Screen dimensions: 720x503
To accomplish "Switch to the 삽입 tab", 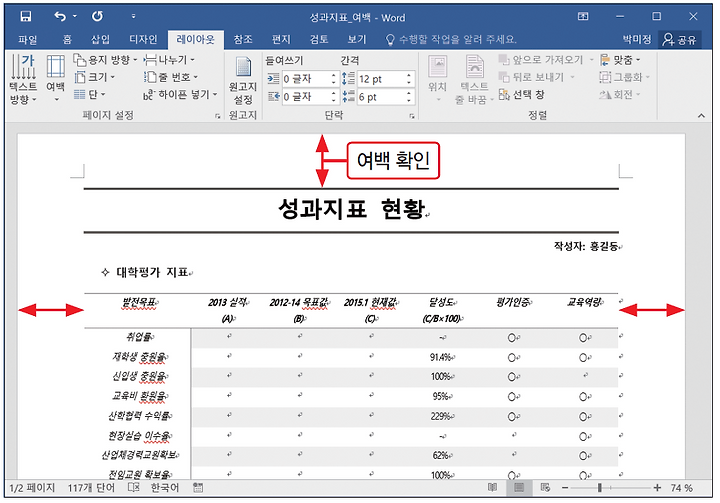I will click(100, 40).
